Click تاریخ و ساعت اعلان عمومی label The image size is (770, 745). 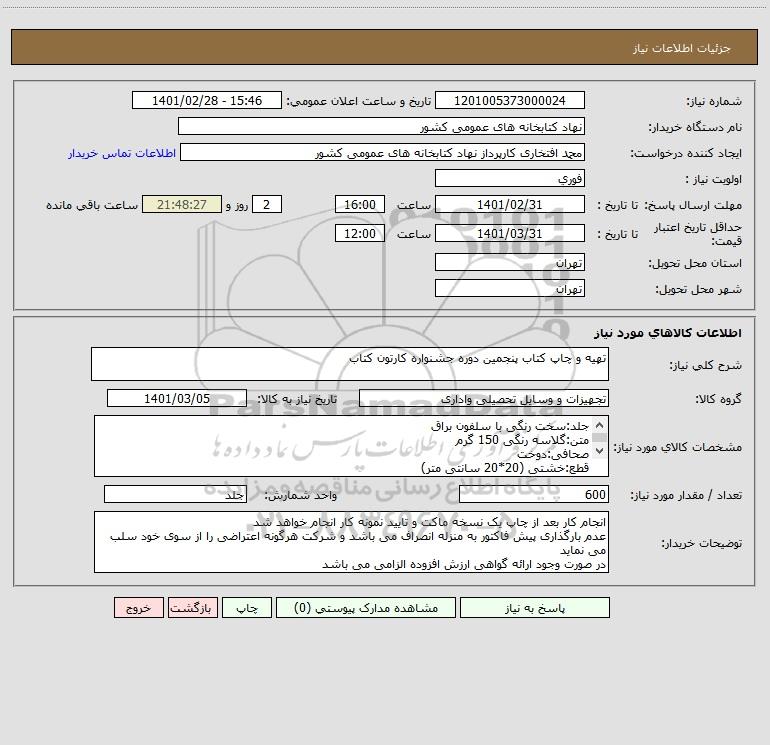coord(358,101)
